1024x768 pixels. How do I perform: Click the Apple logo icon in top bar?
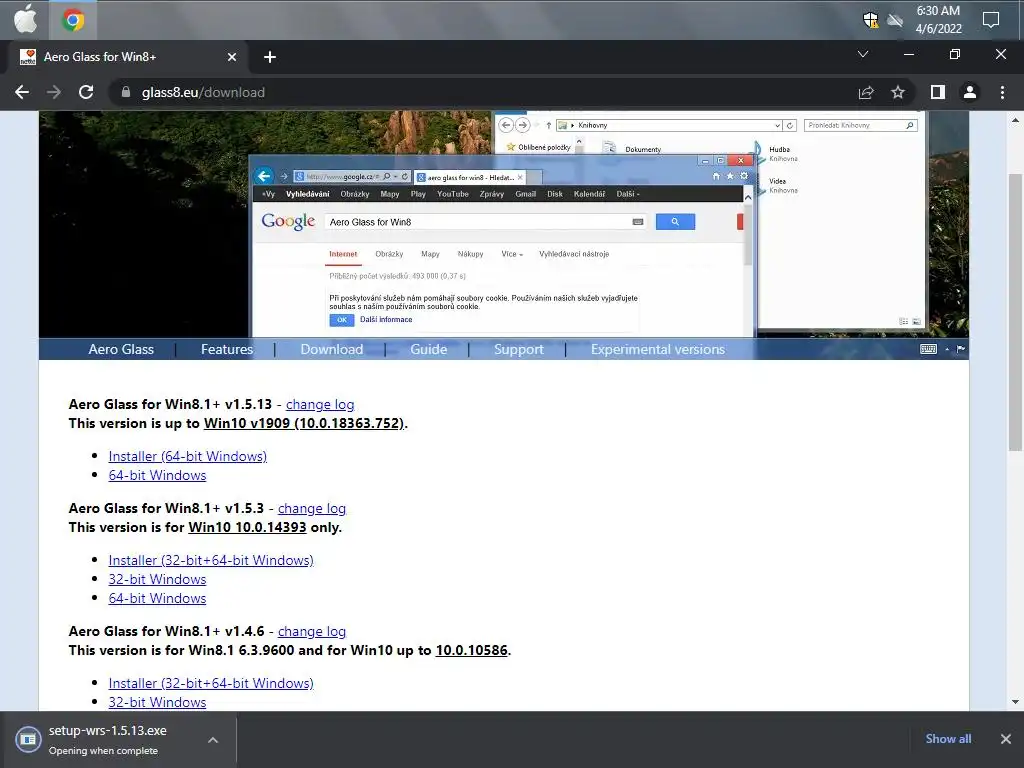pos(25,20)
